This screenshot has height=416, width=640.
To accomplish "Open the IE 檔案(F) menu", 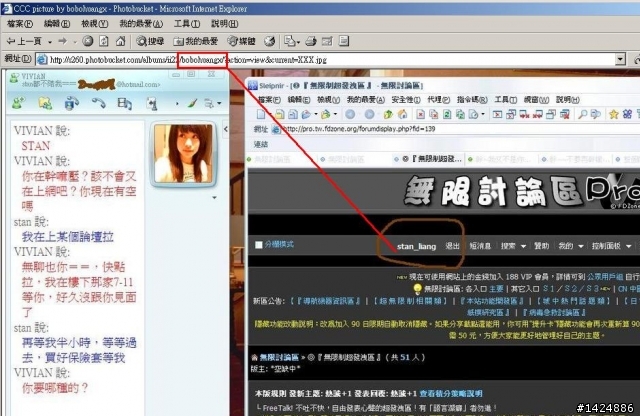I will point(20,24).
